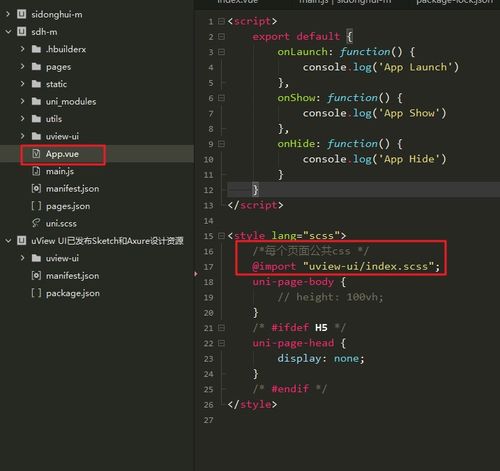The height and width of the screenshot is (471, 500).
Task: Select the uview-ui folder under sdh-m
Action: pyautogui.click(x=62, y=136)
